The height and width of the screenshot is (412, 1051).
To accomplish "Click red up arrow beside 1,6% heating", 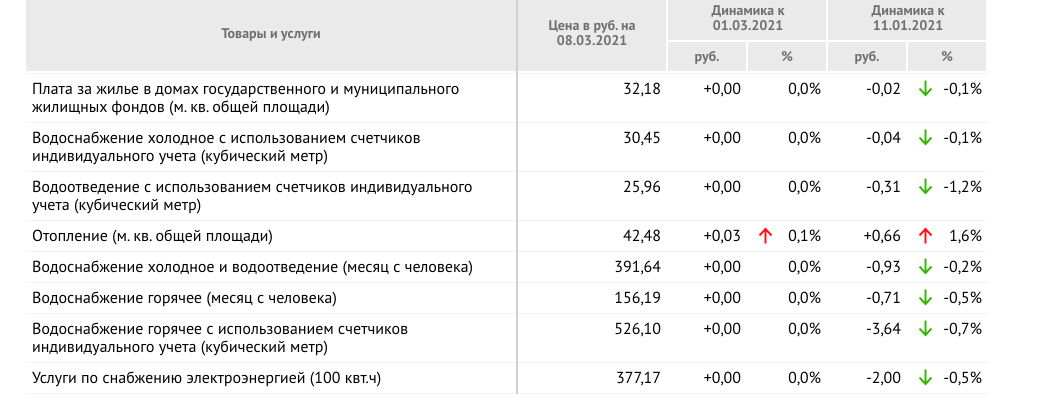I will 925,236.
